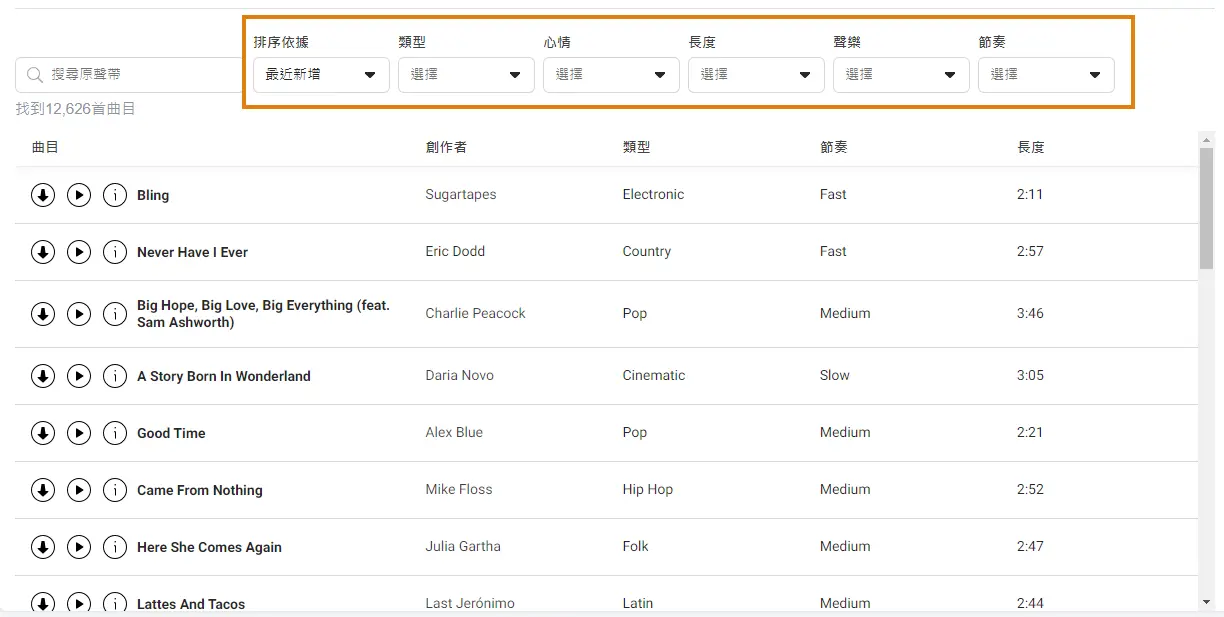Play Big Hope, Big Love, Big Everything

pyautogui.click(x=79, y=314)
